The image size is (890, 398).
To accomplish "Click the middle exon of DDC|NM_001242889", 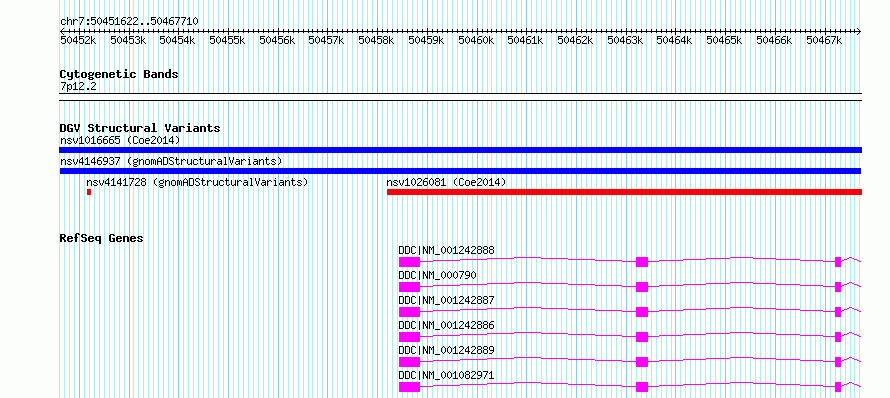I will tap(642, 362).
